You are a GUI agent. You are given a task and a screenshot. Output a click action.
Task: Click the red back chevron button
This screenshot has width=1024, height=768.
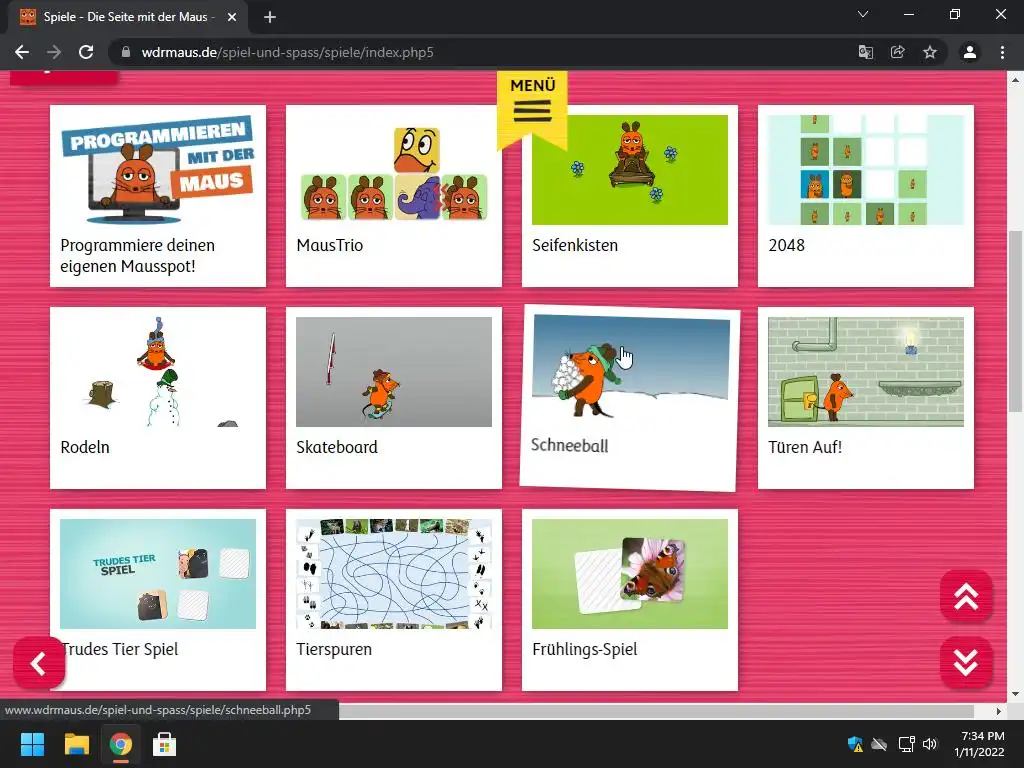click(x=39, y=664)
